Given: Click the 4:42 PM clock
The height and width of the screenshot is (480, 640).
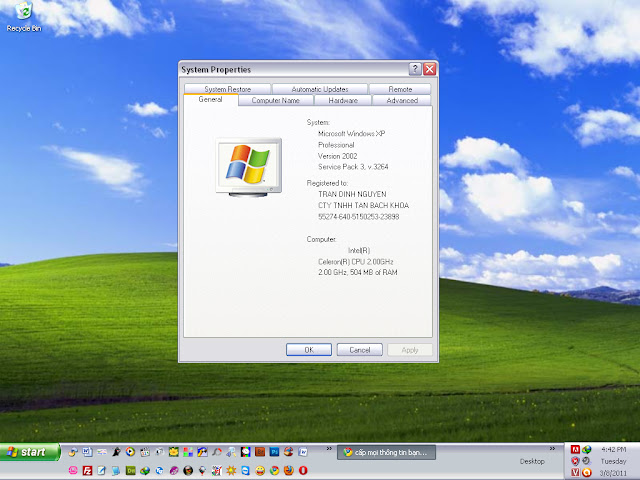Looking at the screenshot, I should coord(613,449).
